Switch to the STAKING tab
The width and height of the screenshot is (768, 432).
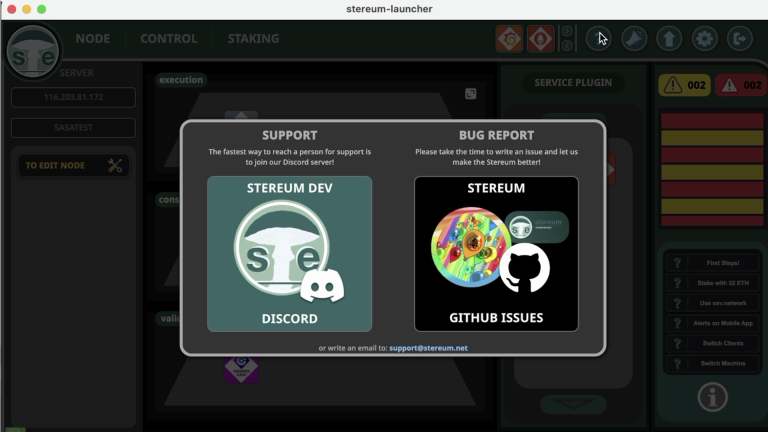point(253,39)
